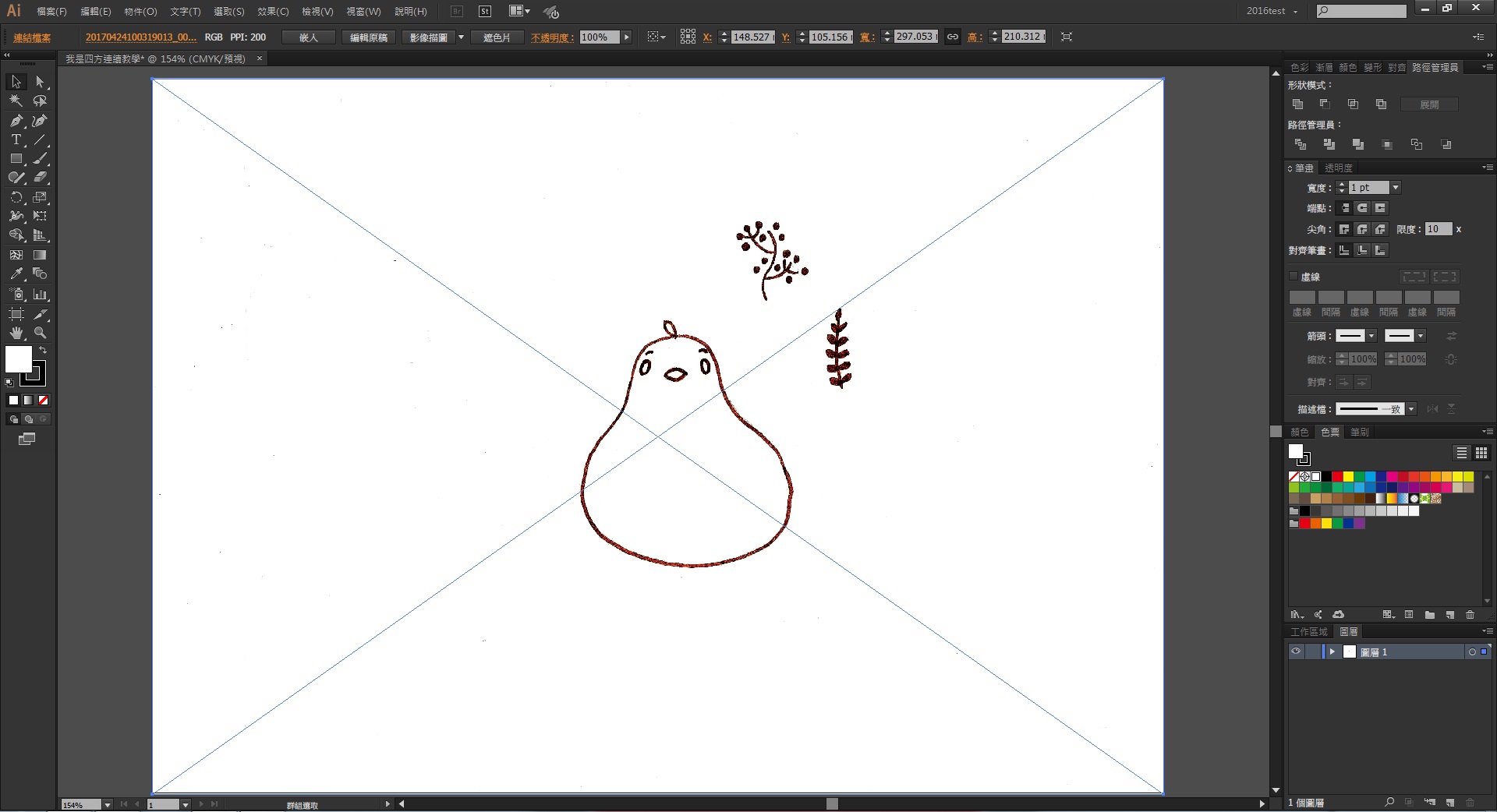Activate the Zoom tool
This screenshot has width=1497, height=812.
coord(41,333)
